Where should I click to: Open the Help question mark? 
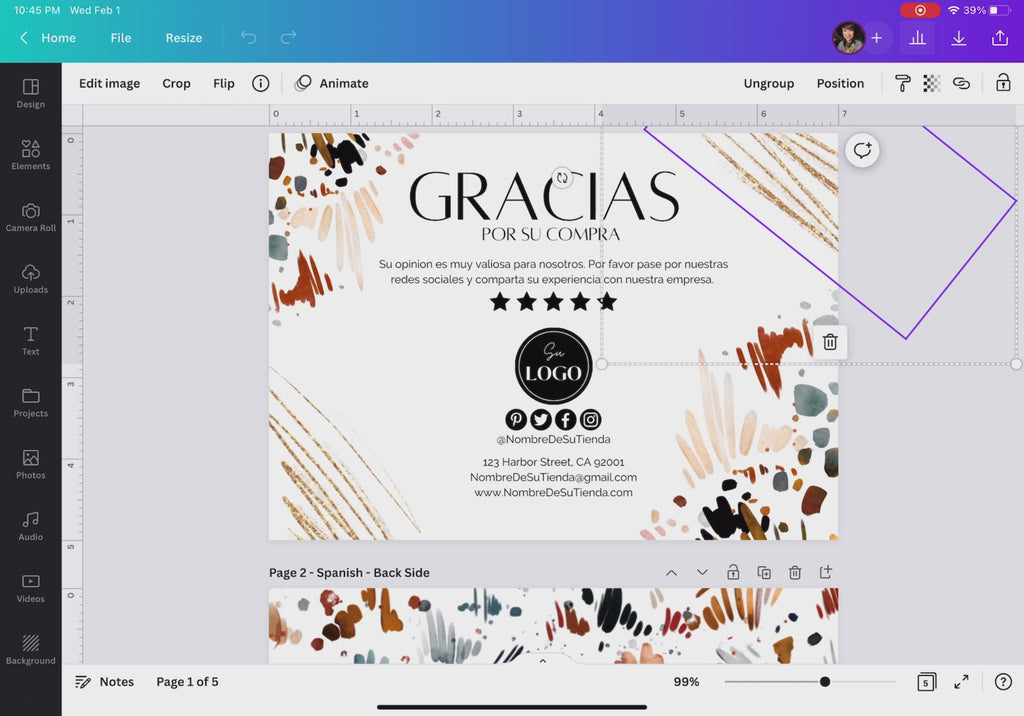(1003, 681)
